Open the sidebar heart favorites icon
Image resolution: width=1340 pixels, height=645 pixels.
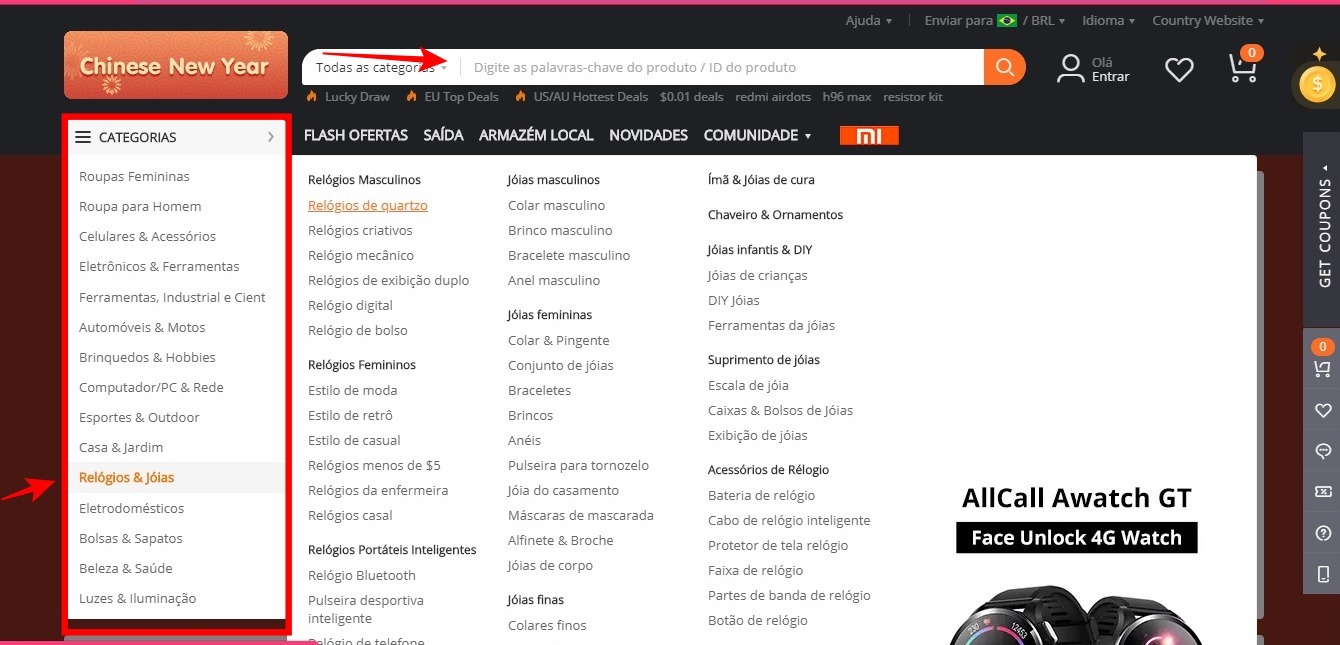click(x=1322, y=410)
